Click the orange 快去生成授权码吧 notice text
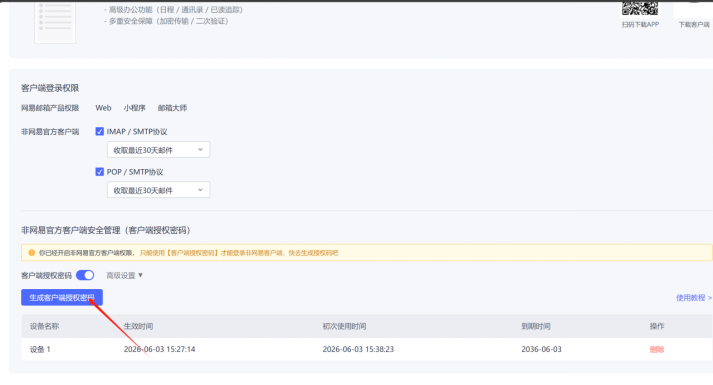Screen dimensions: 713x385 click(313, 253)
